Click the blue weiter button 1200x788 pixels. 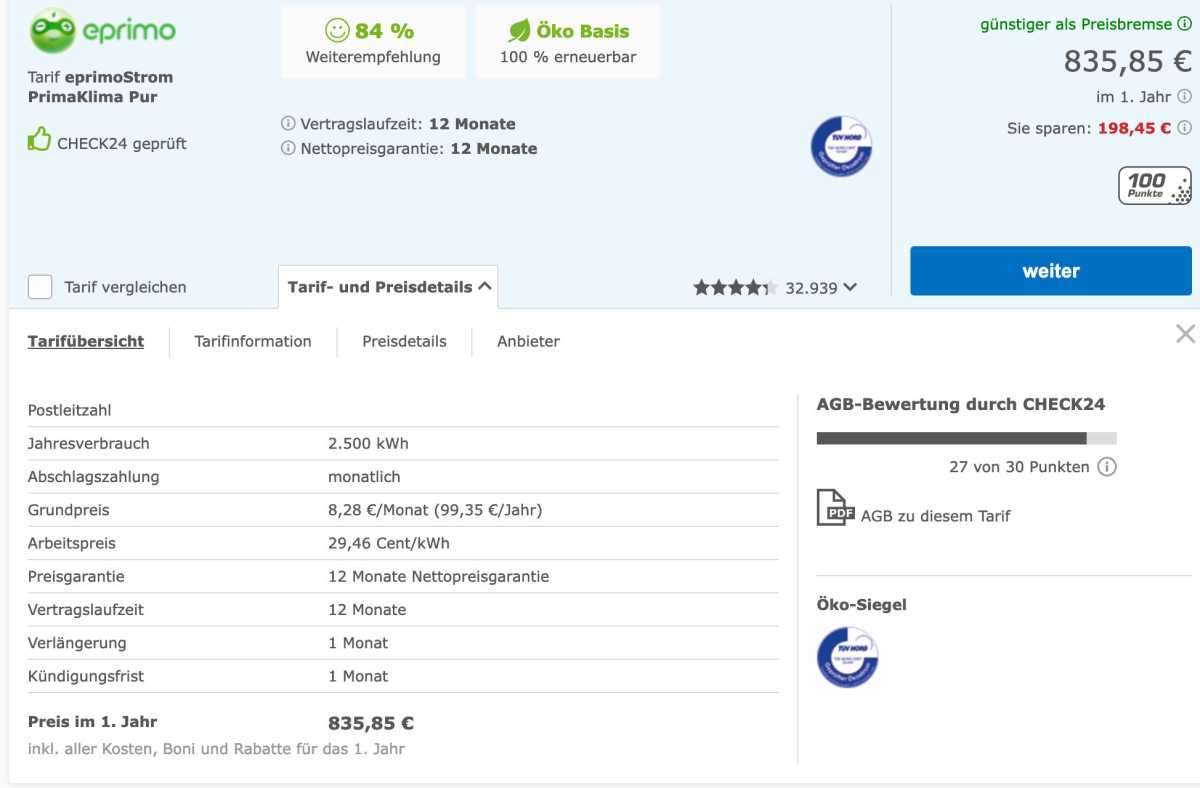pos(1051,271)
